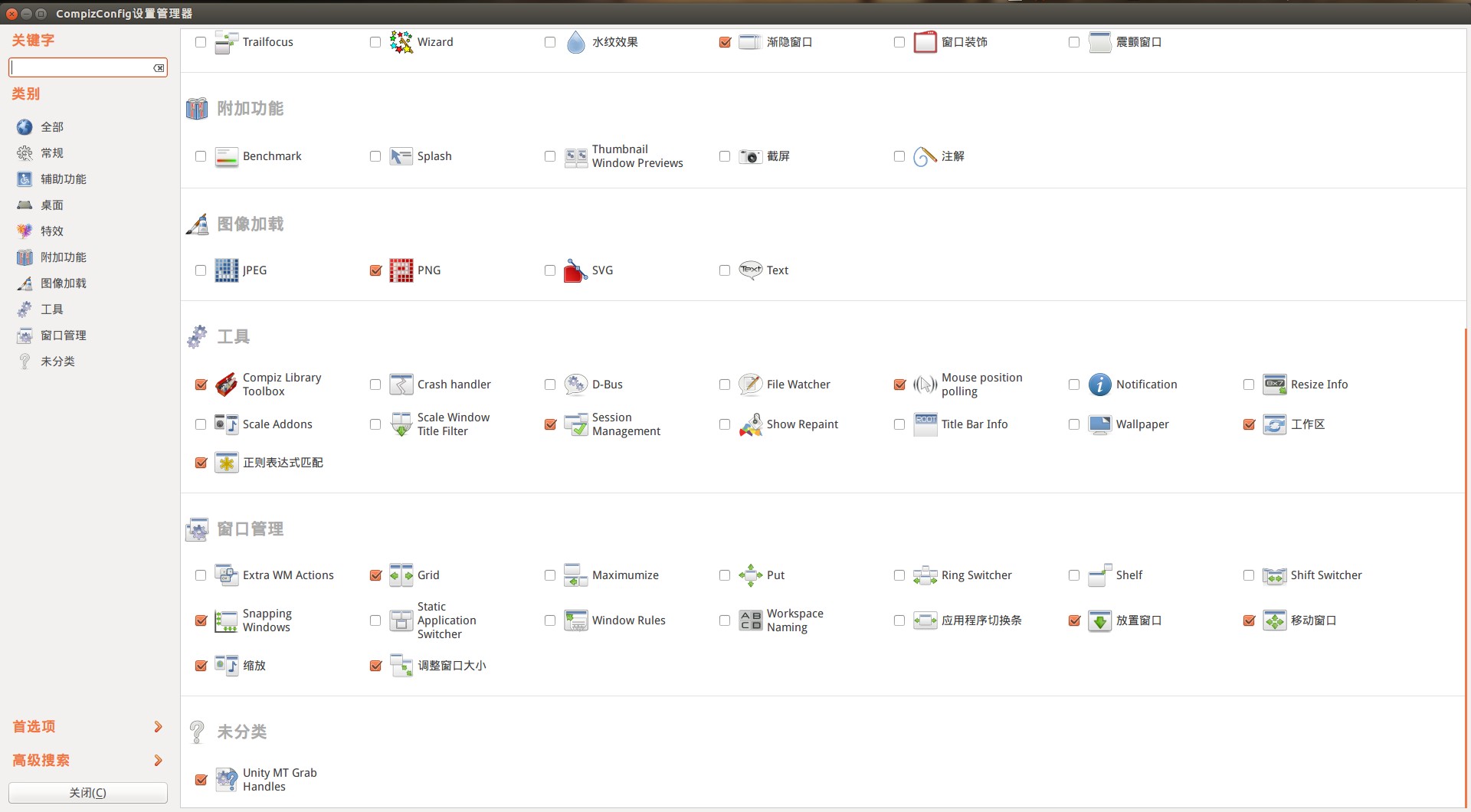Image resolution: width=1471 pixels, height=812 pixels.
Task: Select the 全部 (All) category
Action: point(51,127)
